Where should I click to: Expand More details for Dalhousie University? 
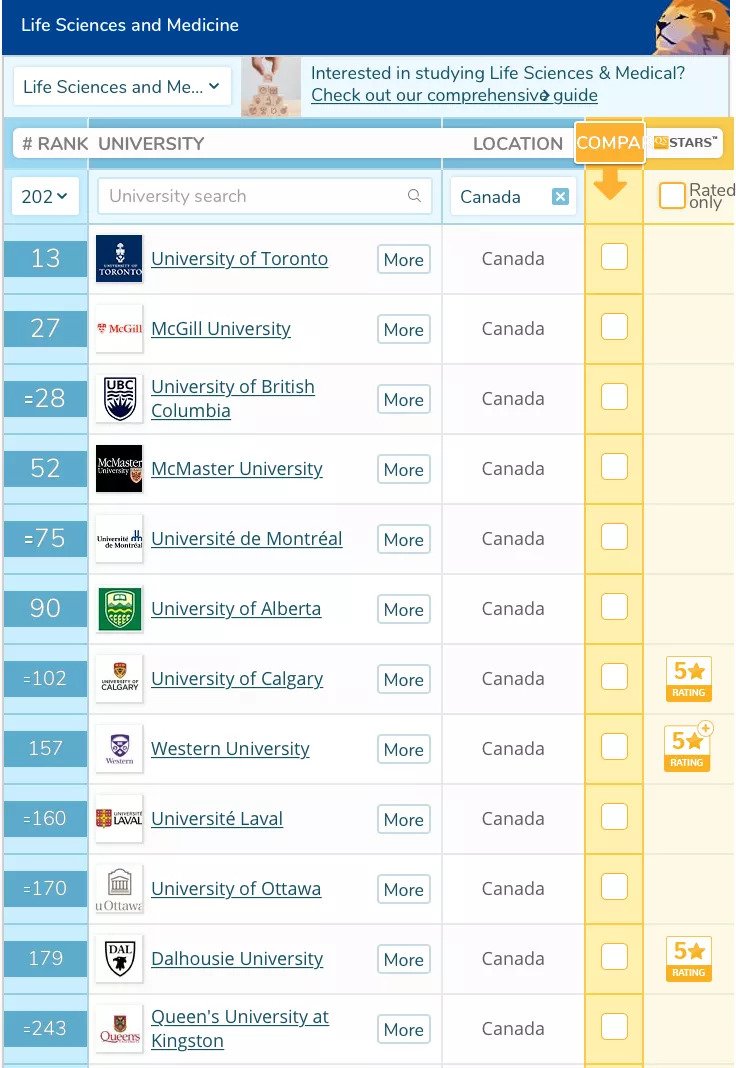tap(404, 960)
